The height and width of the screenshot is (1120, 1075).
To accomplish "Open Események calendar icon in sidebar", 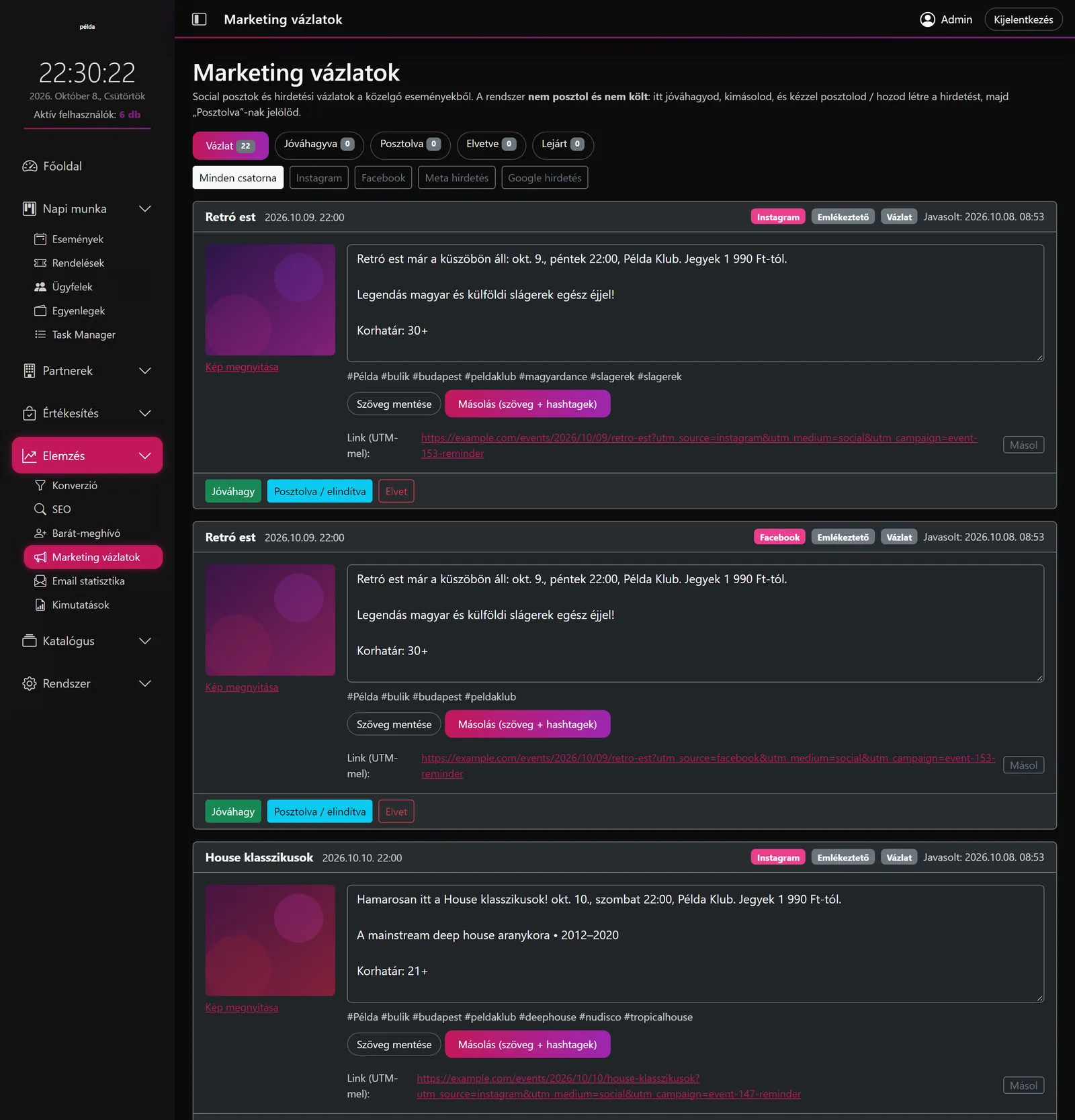I will tap(40, 239).
